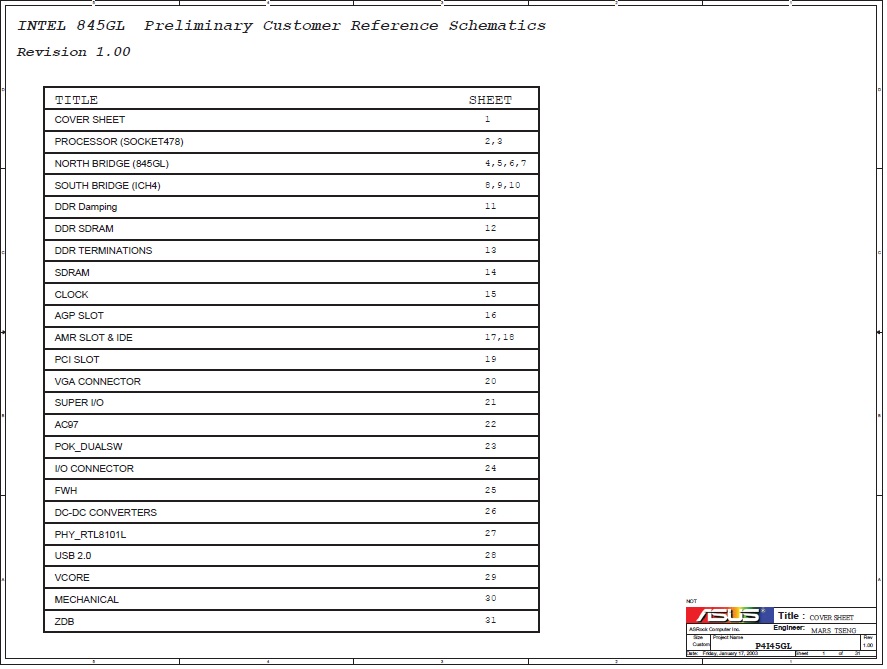Select the 'DDR Damping' row title

(x=85, y=207)
